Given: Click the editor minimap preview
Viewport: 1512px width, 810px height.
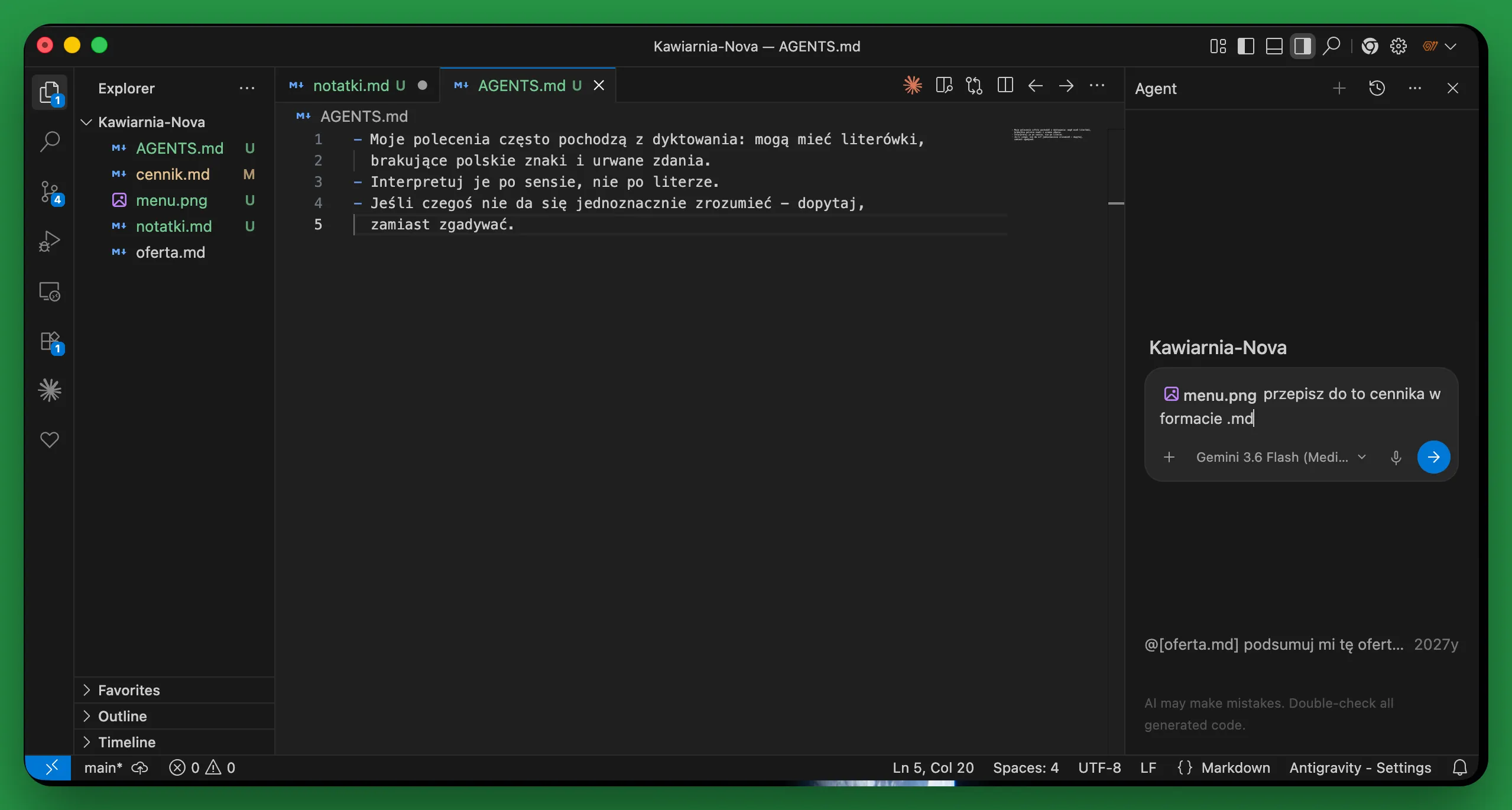Looking at the screenshot, I should click(1052, 134).
